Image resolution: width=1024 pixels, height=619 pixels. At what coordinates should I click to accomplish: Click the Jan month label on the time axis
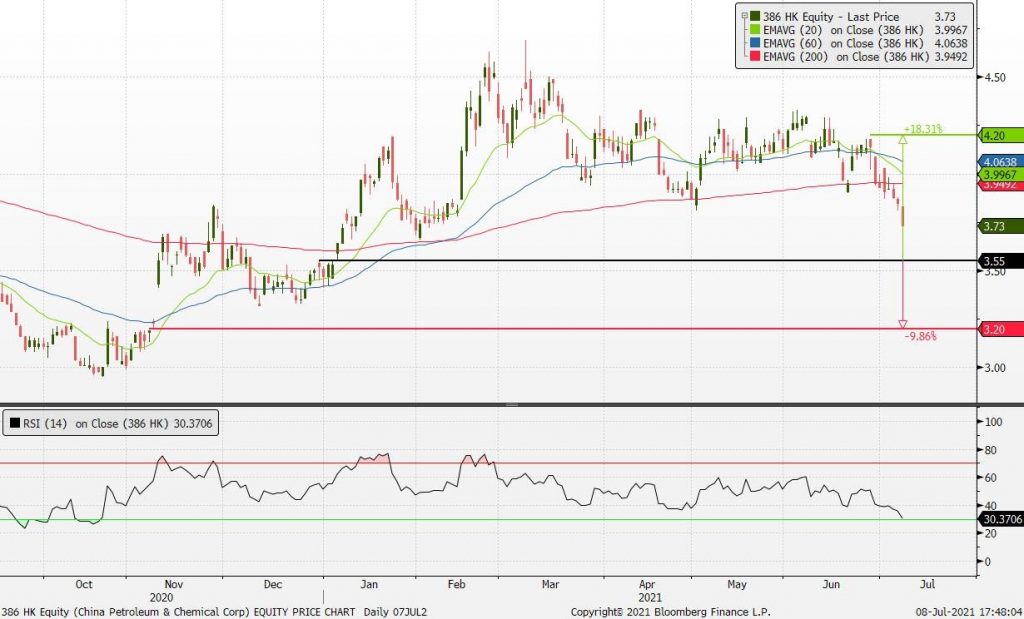(370, 584)
